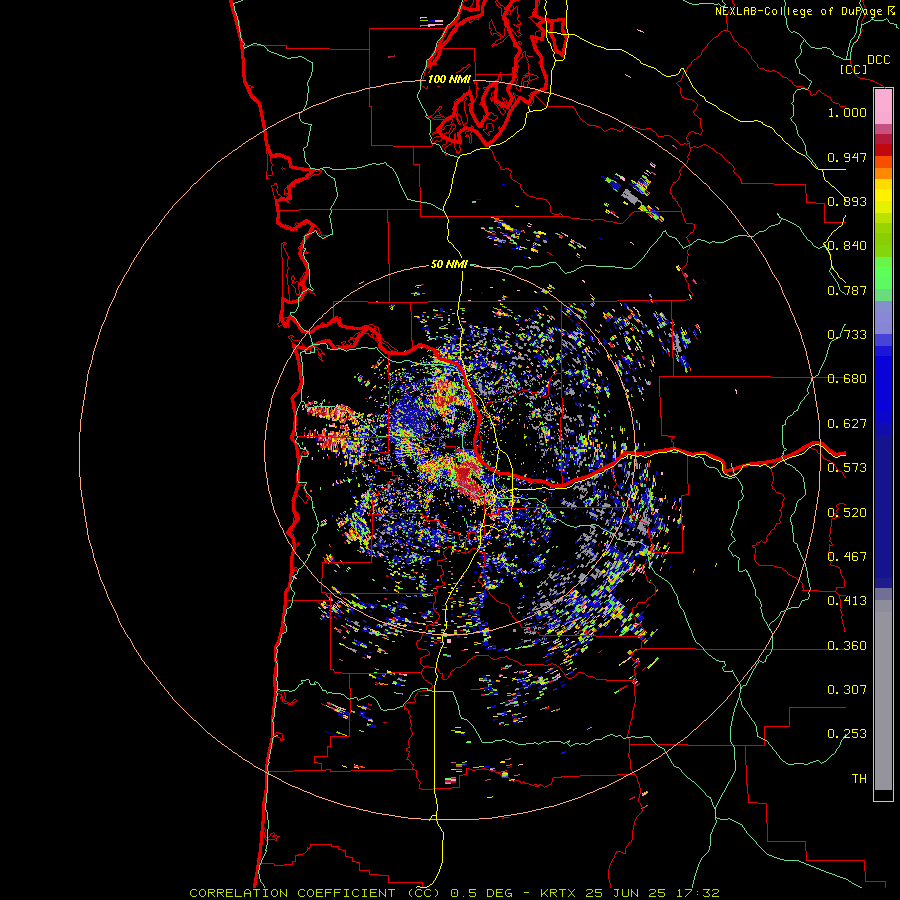The height and width of the screenshot is (900, 900).
Task: Select the 0.307 legend value
Action: (x=847, y=690)
